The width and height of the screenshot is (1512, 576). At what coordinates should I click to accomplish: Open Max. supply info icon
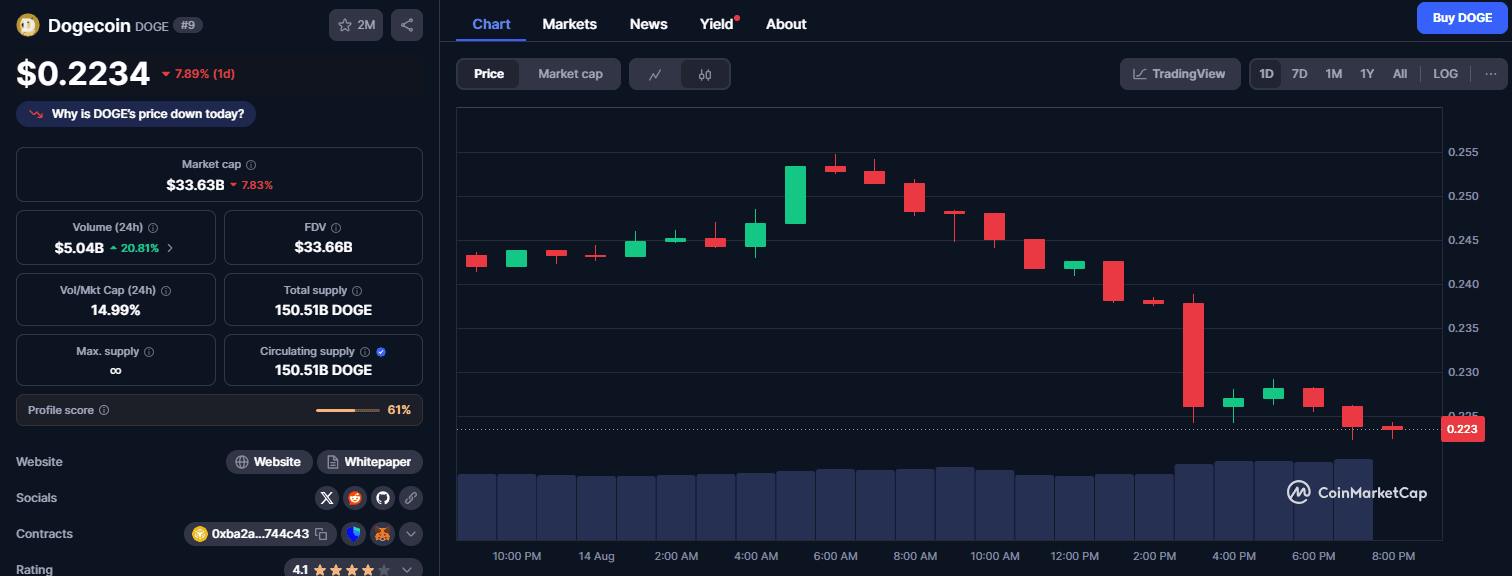pyautogui.click(x=149, y=352)
